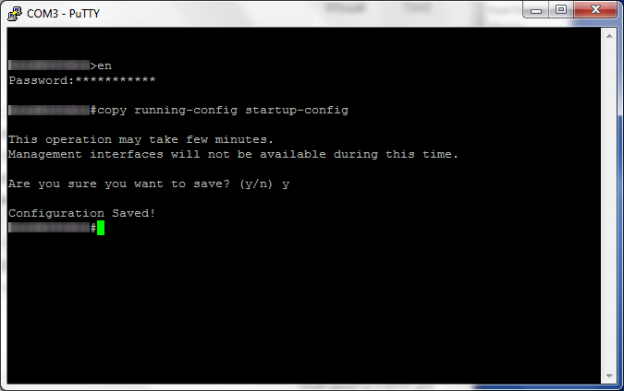Click the copy running-config startup-config command
The height and width of the screenshot is (391, 624).
click(x=223, y=110)
